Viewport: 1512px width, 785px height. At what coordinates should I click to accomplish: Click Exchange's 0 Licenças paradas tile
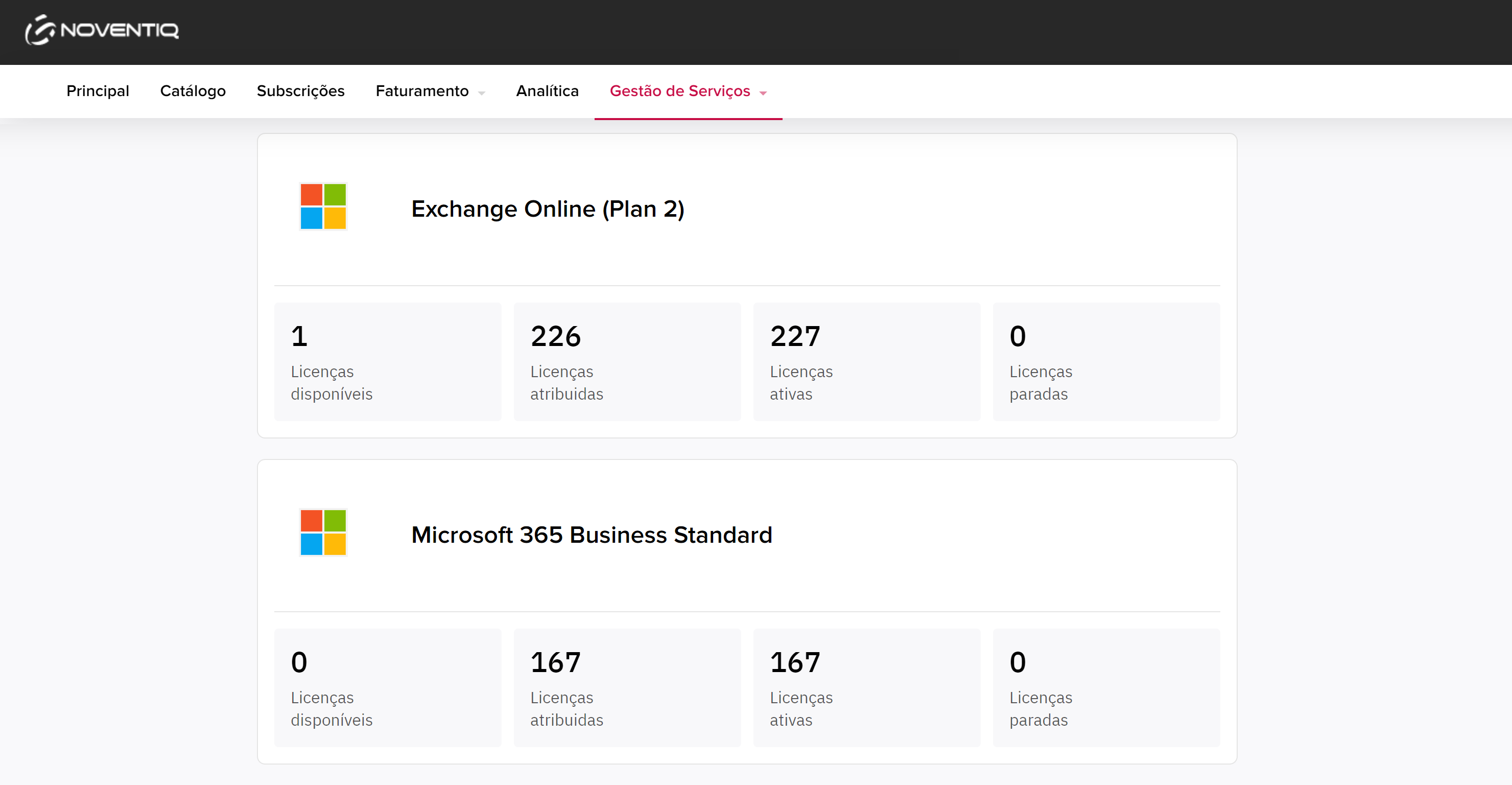pyautogui.click(x=1106, y=362)
